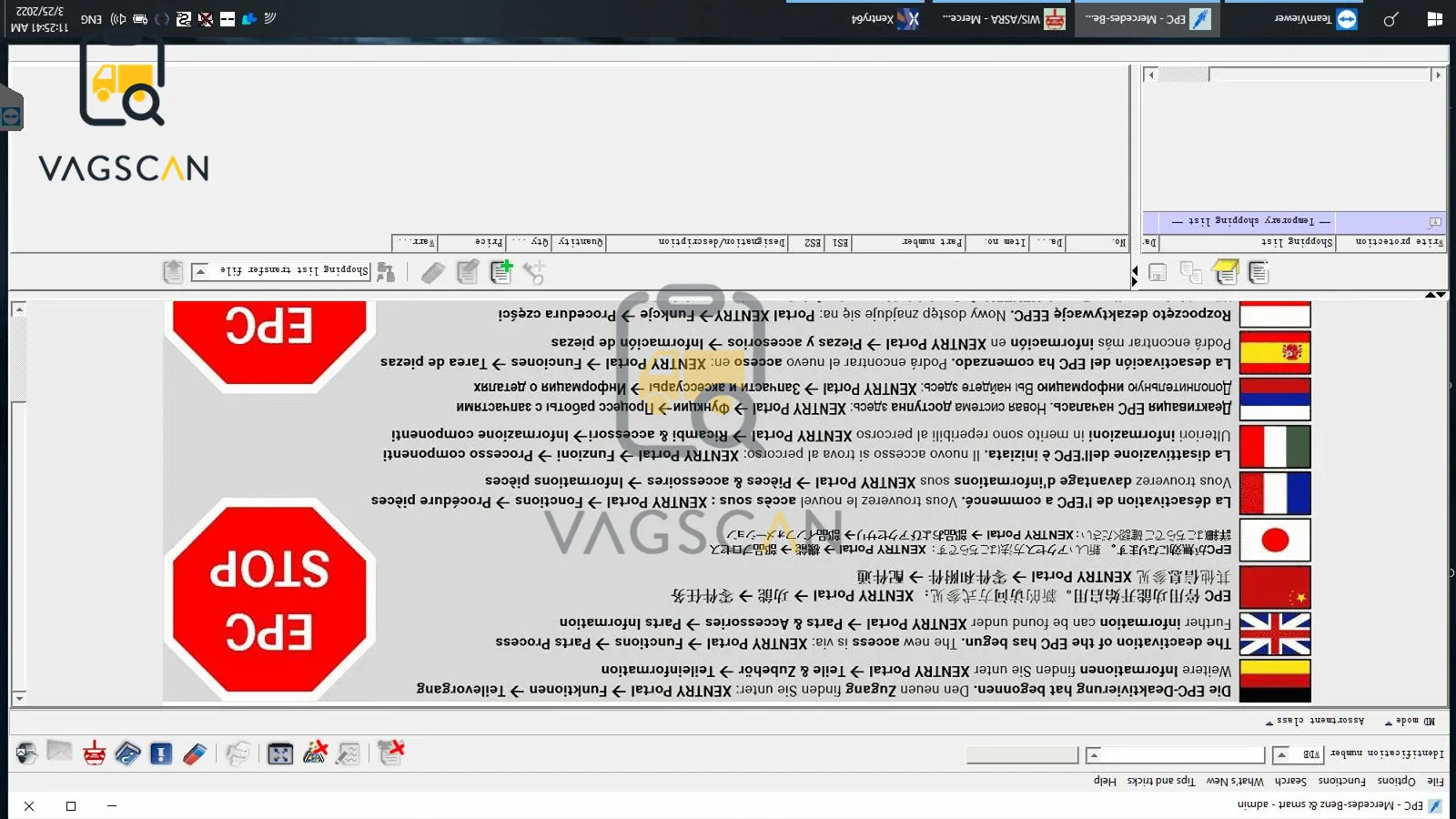
Task: Open the Functions menu
Action: [x=1341, y=781]
